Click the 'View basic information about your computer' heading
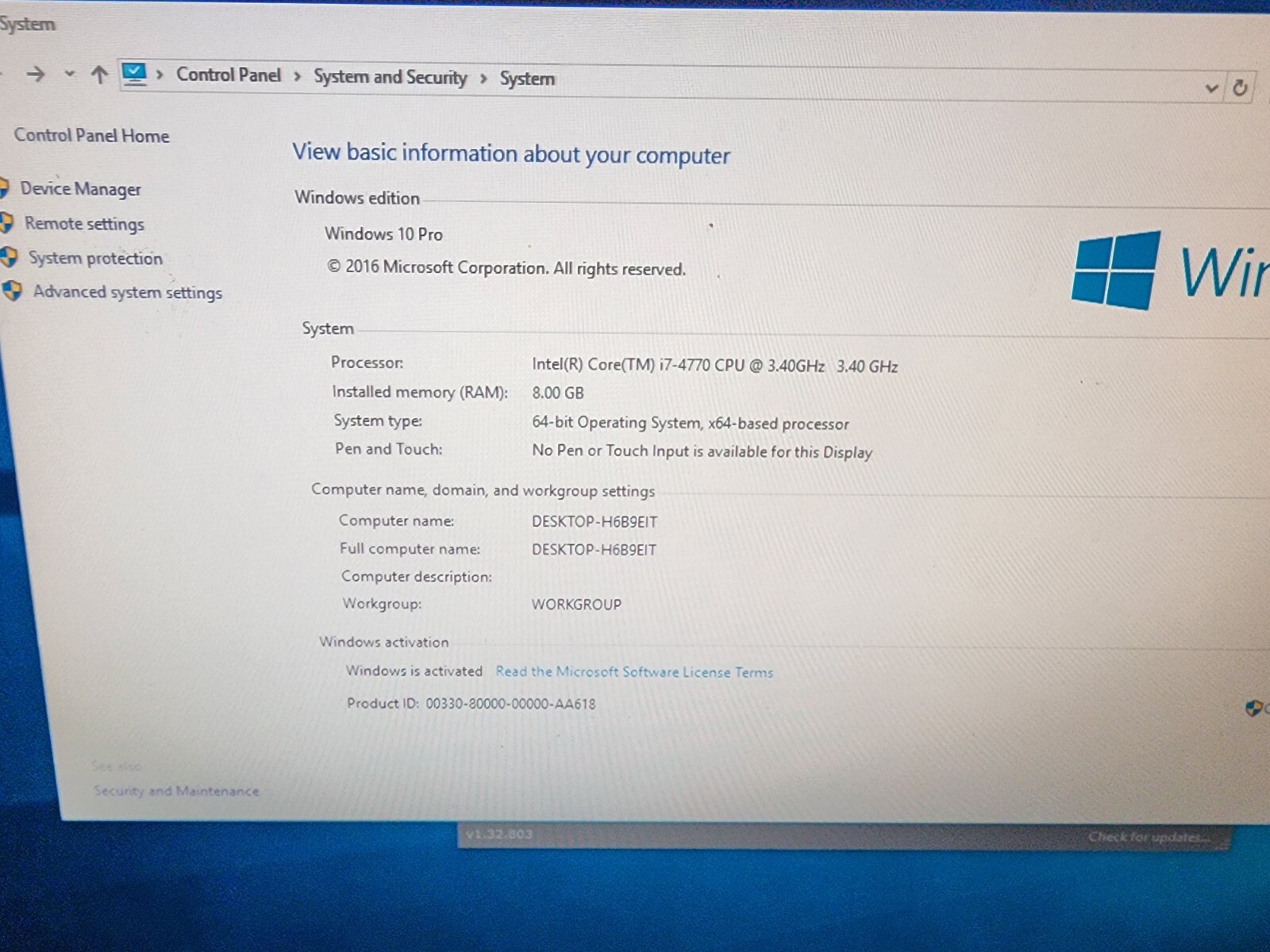The image size is (1270, 952). [511, 153]
